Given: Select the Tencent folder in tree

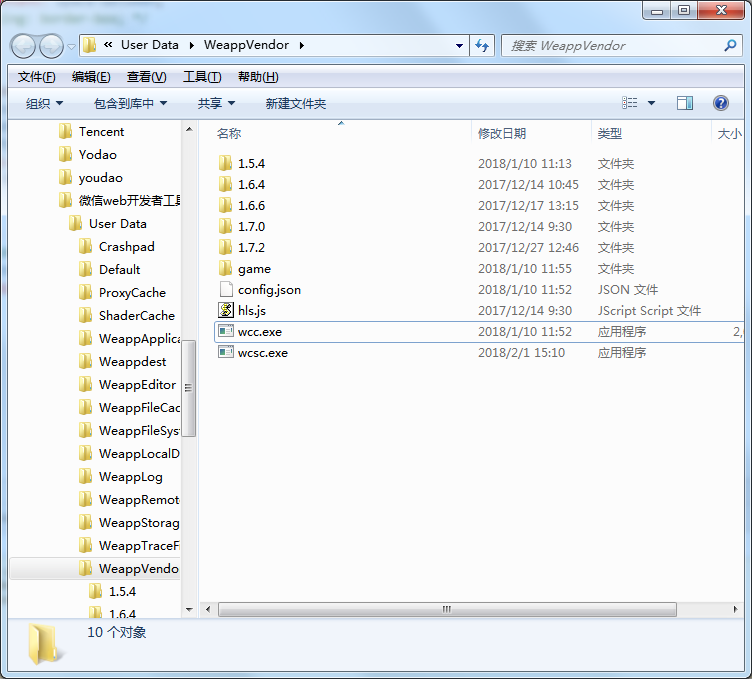Looking at the screenshot, I should coord(92,131).
